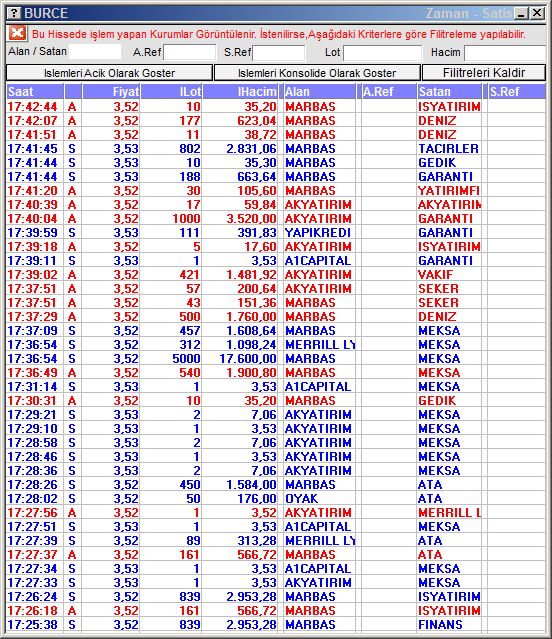This screenshot has width=552, height=639.
Task: Select the 17:39:18 time cell
Action: pyautogui.click(x=33, y=247)
